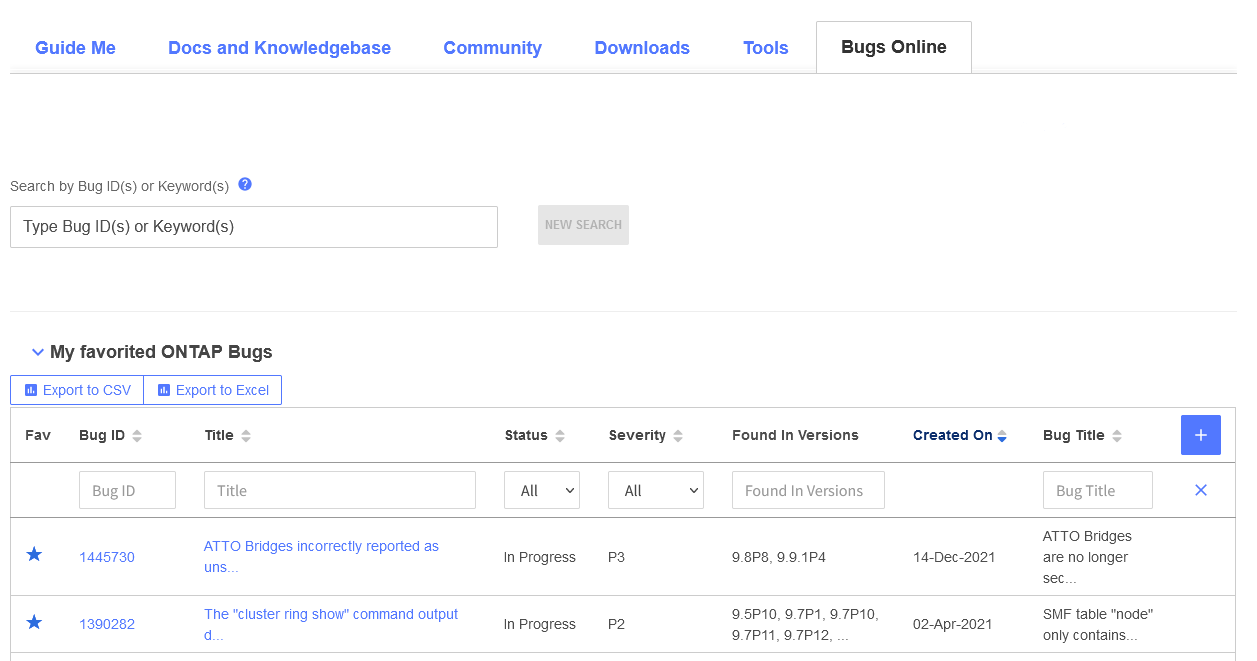Click the blue plus add column button

coord(1200,435)
